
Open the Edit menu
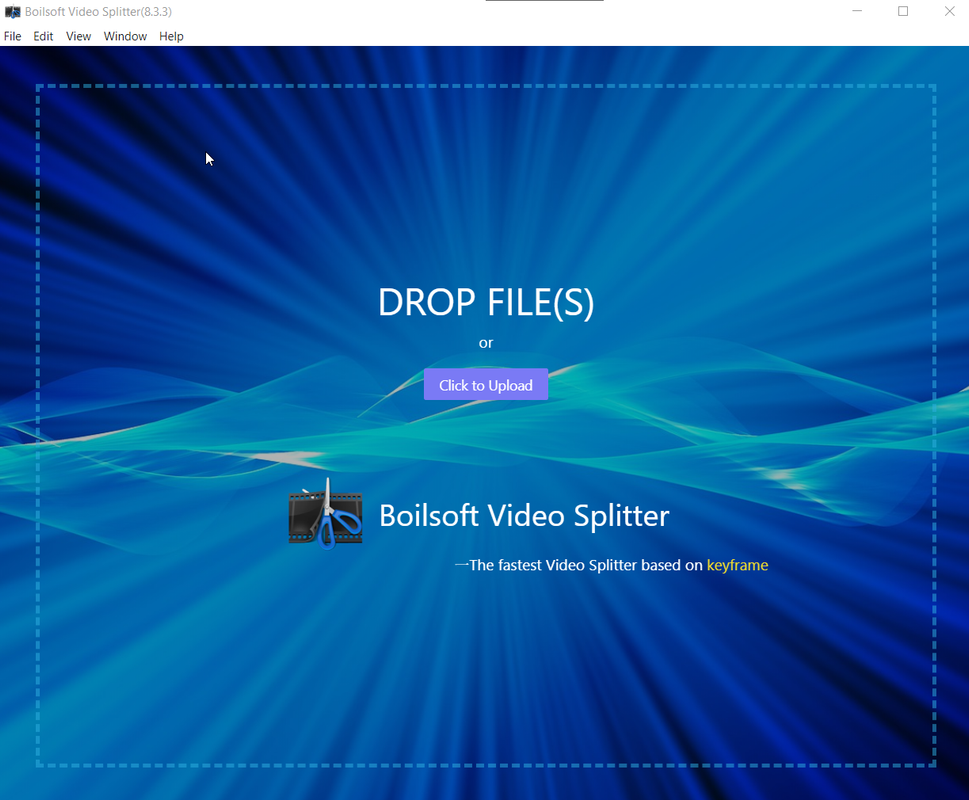(x=43, y=36)
